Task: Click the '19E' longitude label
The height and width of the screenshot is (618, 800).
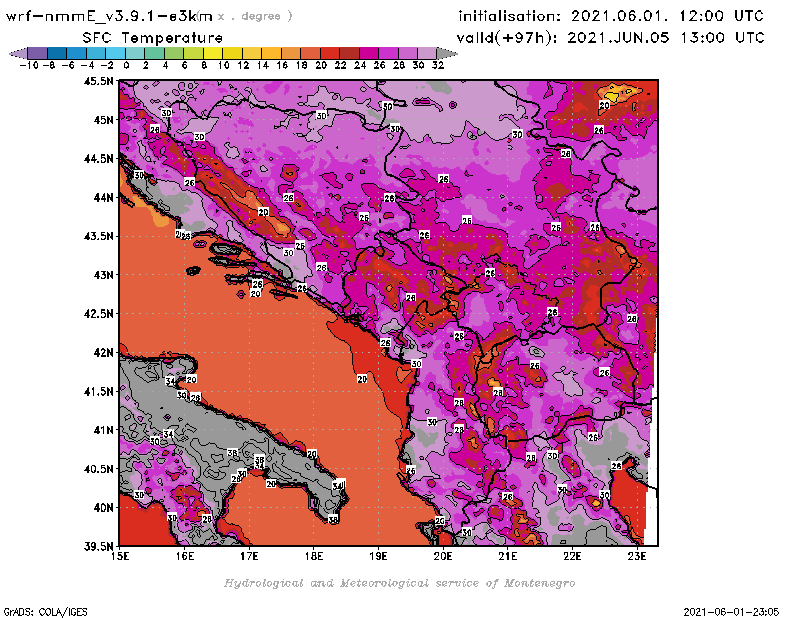Action: pyautogui.click(x=378, y=556)
